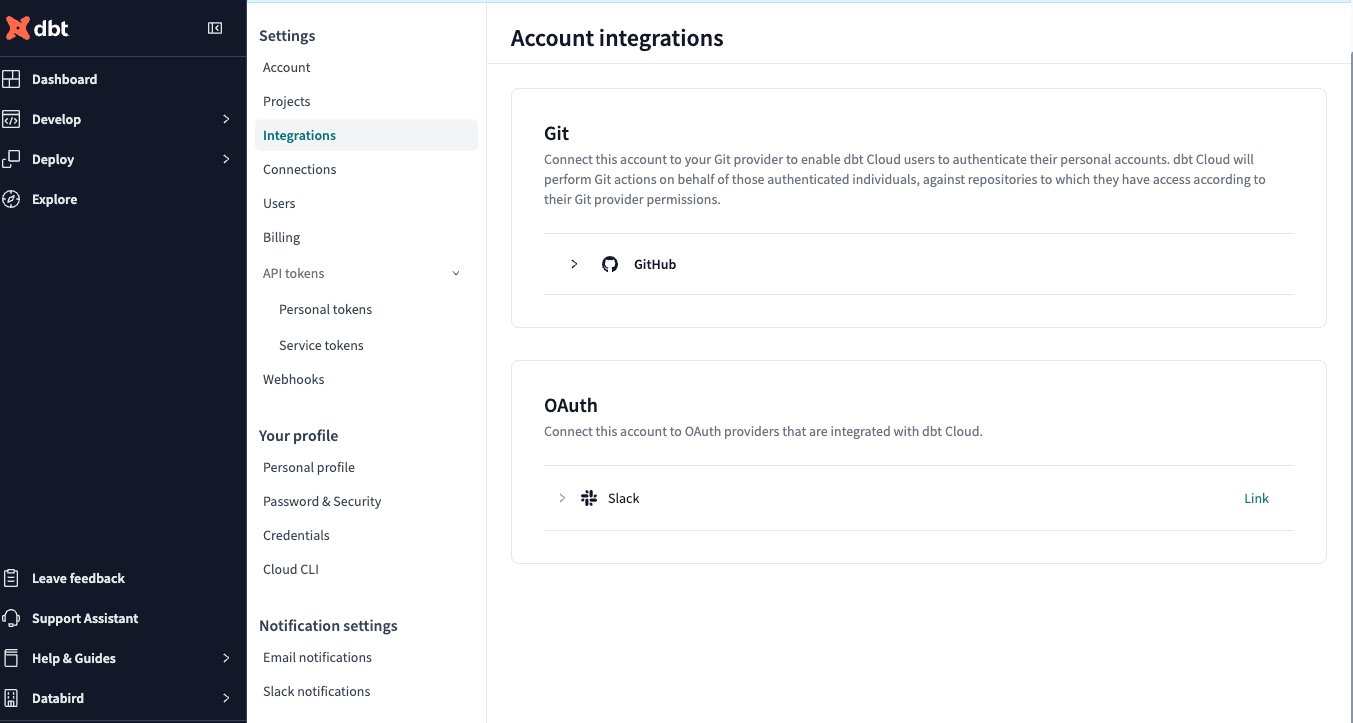Image resolution: width=1353 pixels, height=723 pixels.
Task: Open Connections settings
Action: pos(300,169)
